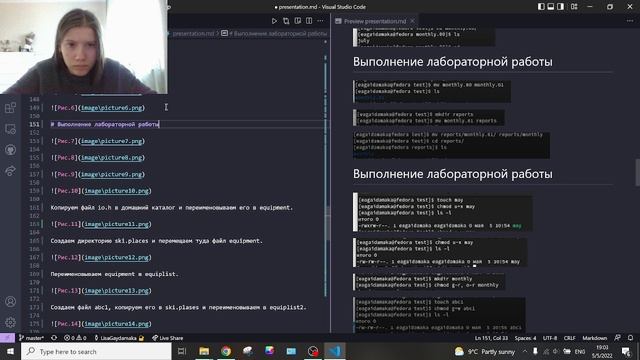Open the Remote Explorer activity bar icon

click(x=10, y=129)
